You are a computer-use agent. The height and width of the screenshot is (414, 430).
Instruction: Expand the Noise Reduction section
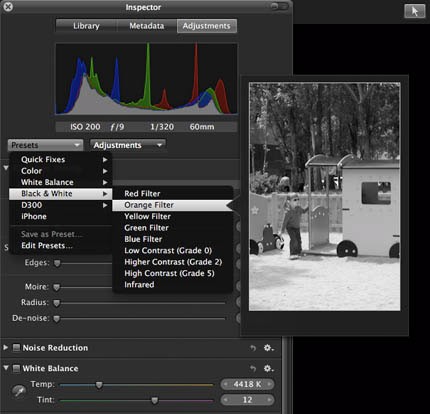point(6,347)
